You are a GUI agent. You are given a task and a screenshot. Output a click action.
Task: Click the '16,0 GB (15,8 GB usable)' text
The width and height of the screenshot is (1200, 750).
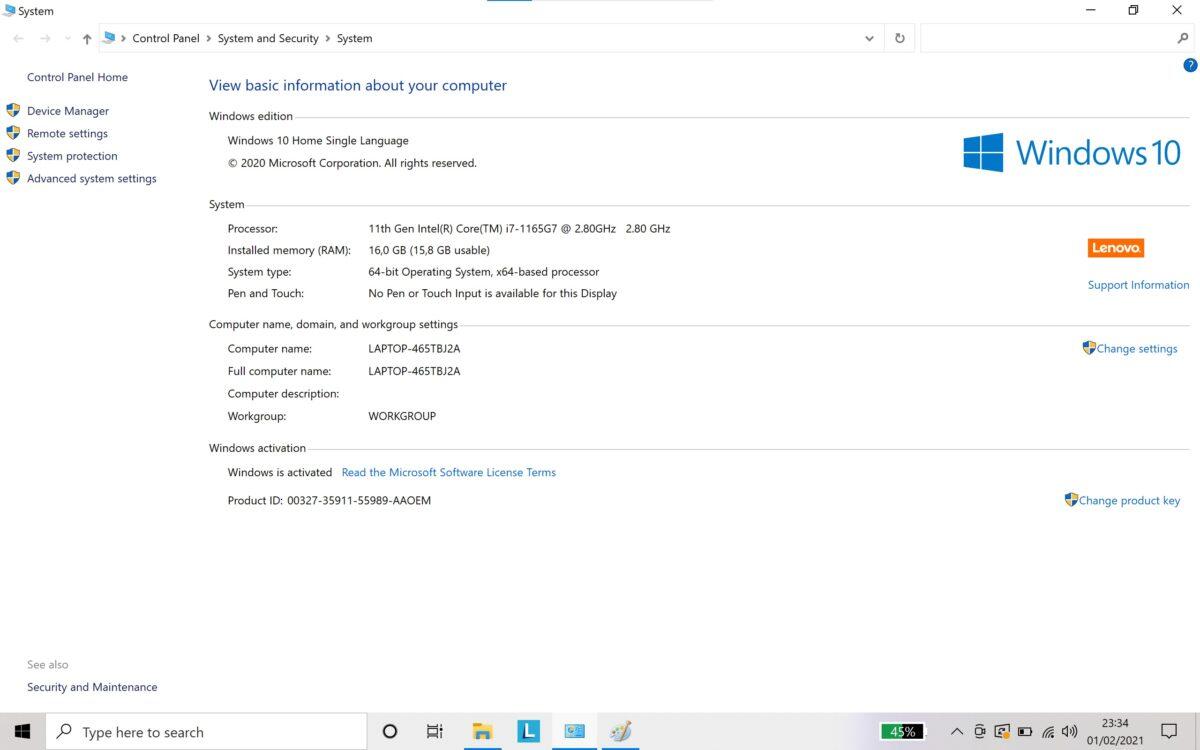429,250
